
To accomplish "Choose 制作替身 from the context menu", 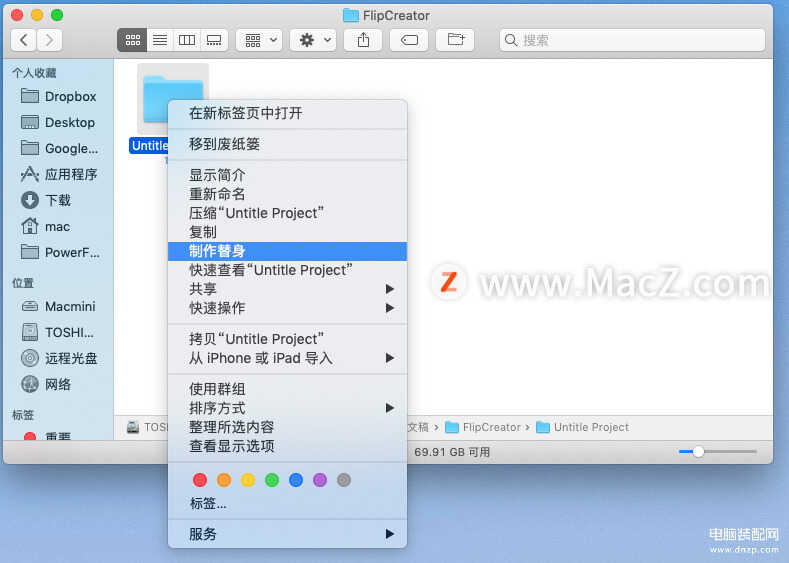I will coord(287,251).
